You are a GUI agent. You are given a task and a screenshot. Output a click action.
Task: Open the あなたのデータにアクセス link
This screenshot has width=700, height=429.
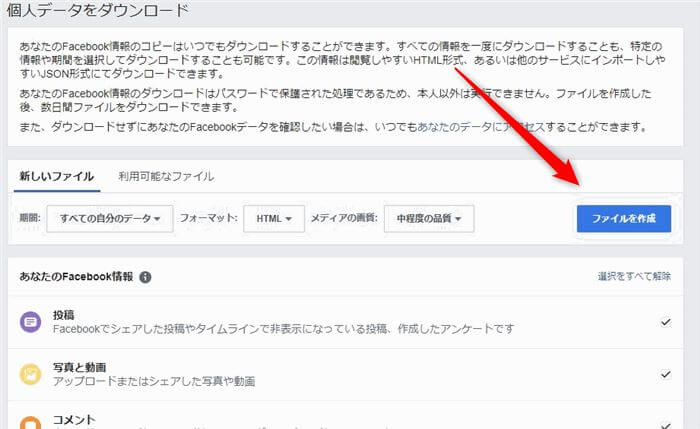[481, 127]
